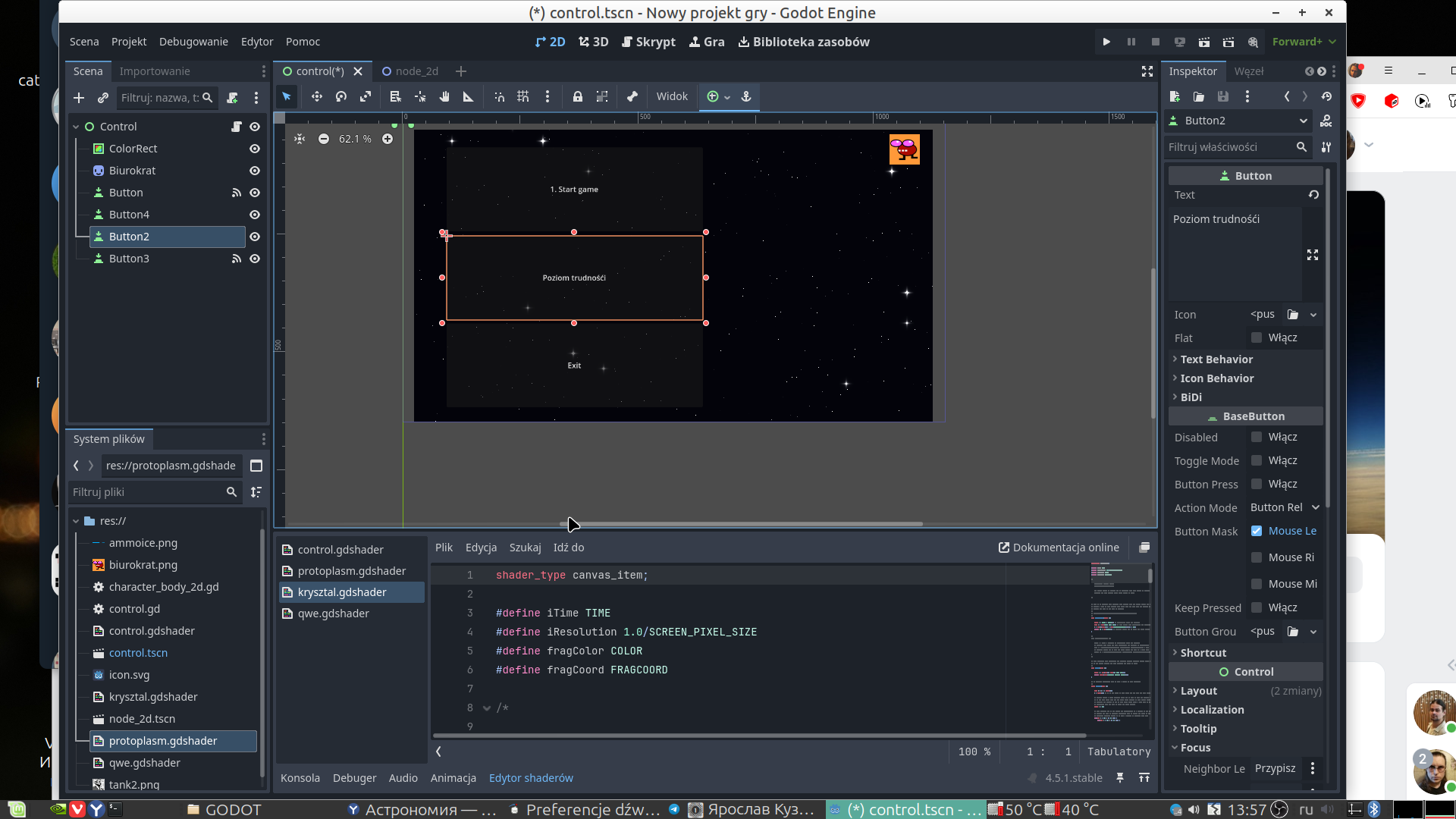Activate the Ruler measuring tool
1456x819 pixels.
pyautogui.click(x=468, y=96)
